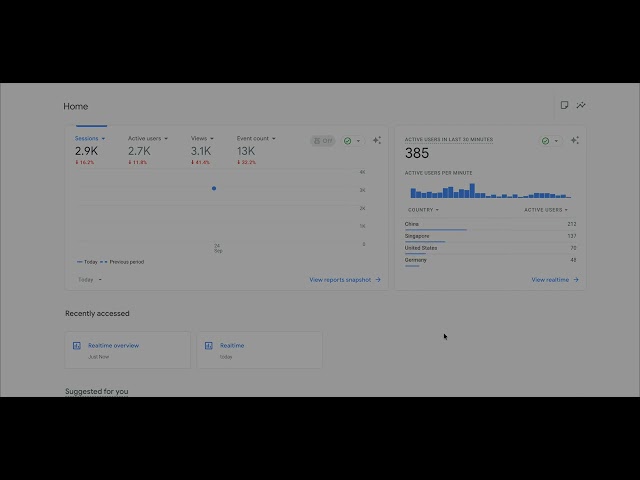Open Event count metric dropdown
This screenshot has width=640, height=480.
[x=256, y=138]
